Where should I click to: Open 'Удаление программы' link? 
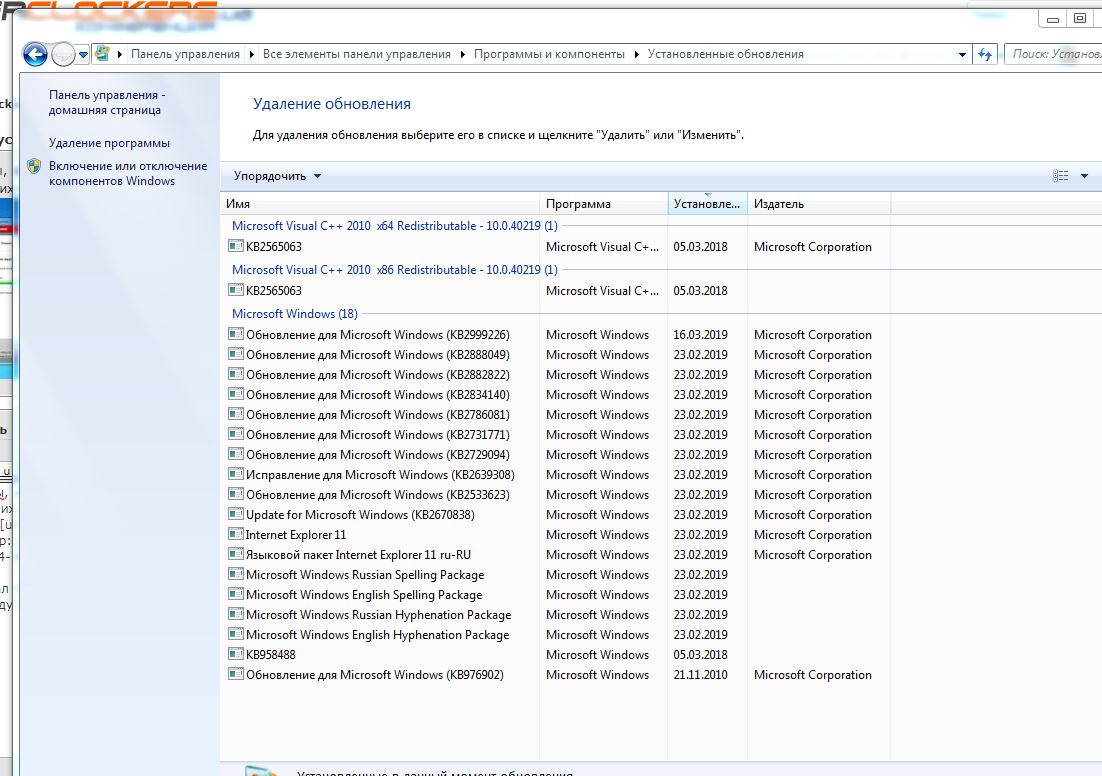[x=109, y=143]
